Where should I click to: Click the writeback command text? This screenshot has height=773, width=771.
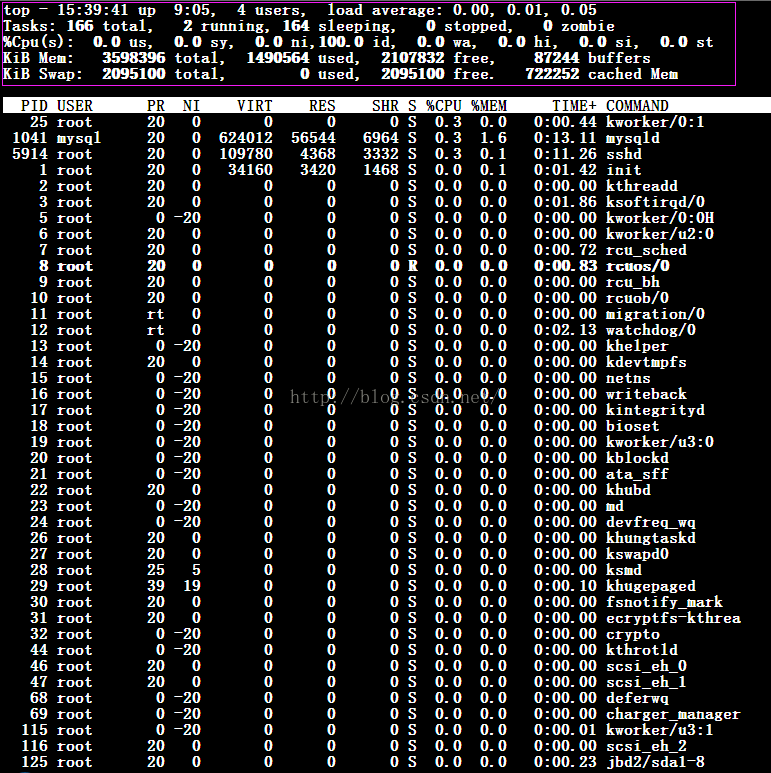(646, 394)
